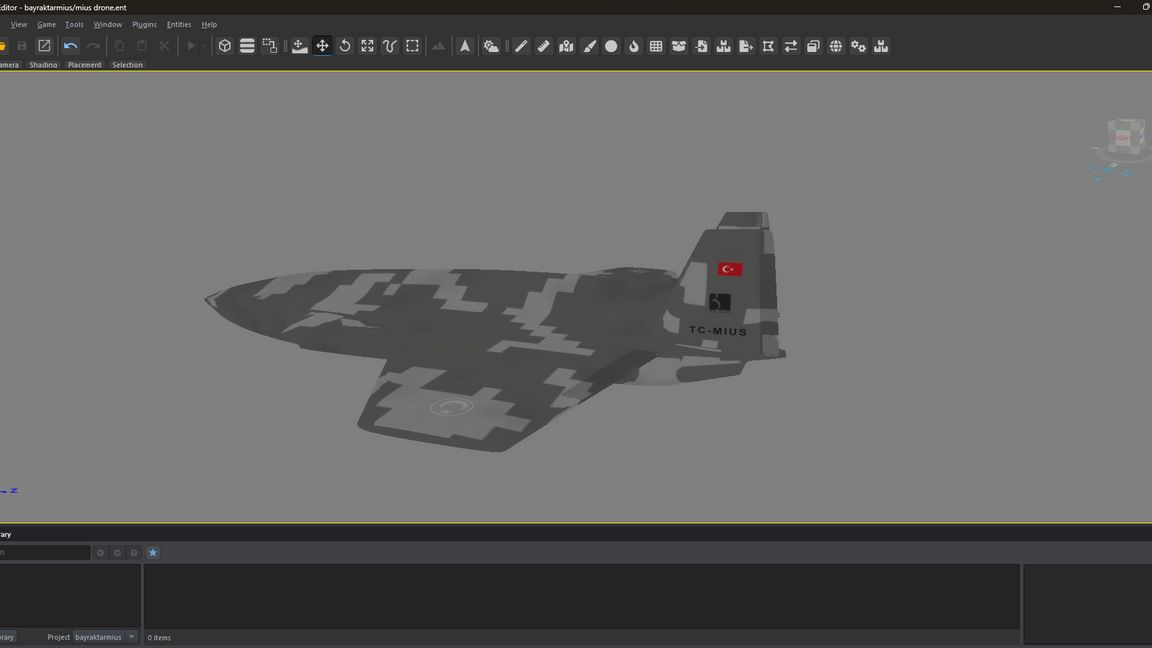The image size is (1152, 648).
Task: Click the flame icon in toolbar
Action: click(634, 46)
